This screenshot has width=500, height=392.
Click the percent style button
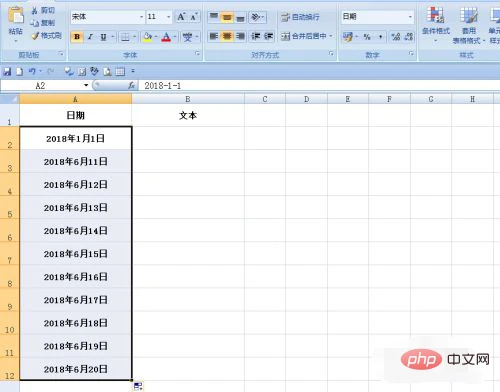pos(367,37)
